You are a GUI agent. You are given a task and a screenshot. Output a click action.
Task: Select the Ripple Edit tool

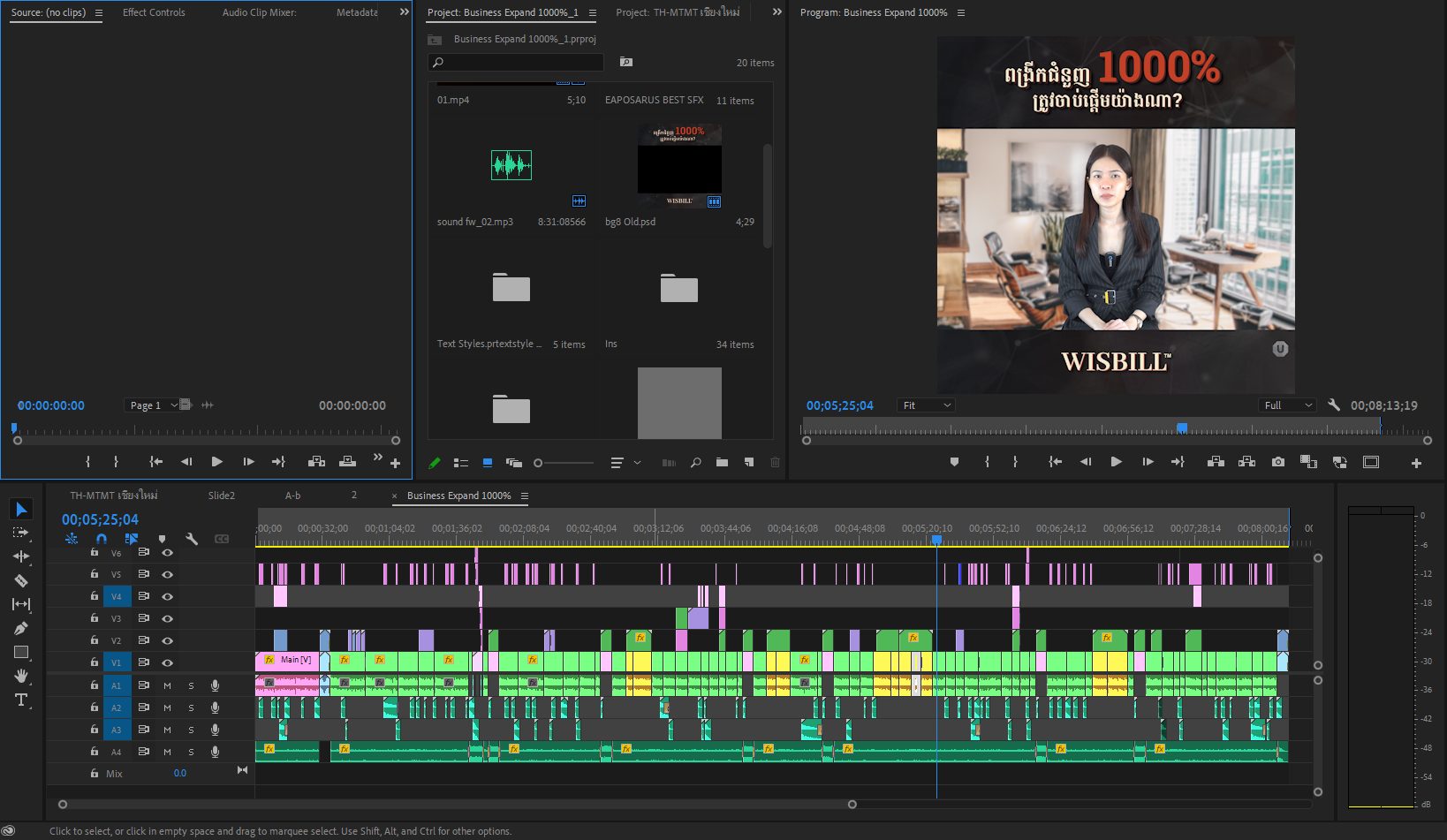21,556
